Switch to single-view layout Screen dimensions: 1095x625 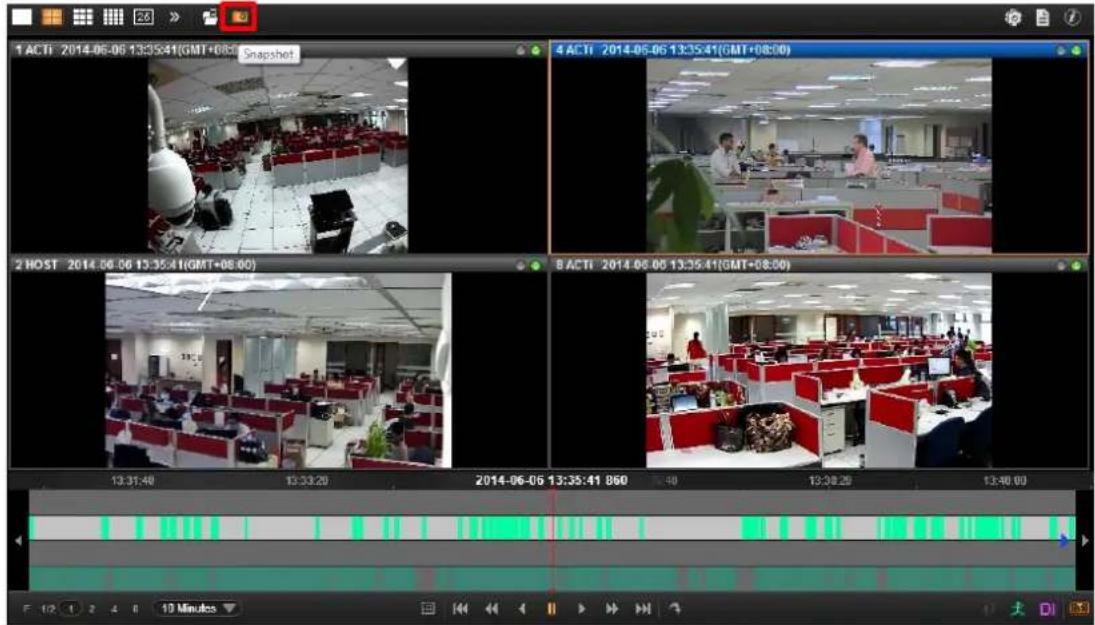pos(22,17)
